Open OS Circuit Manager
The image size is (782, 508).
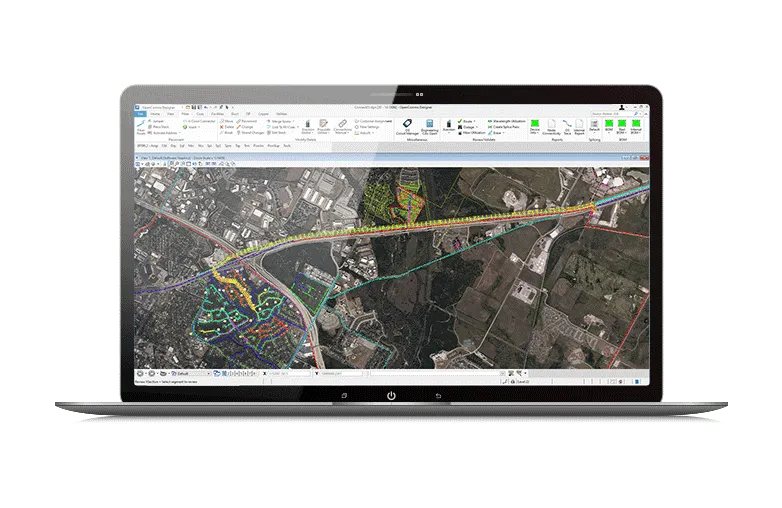click(406, 125)
